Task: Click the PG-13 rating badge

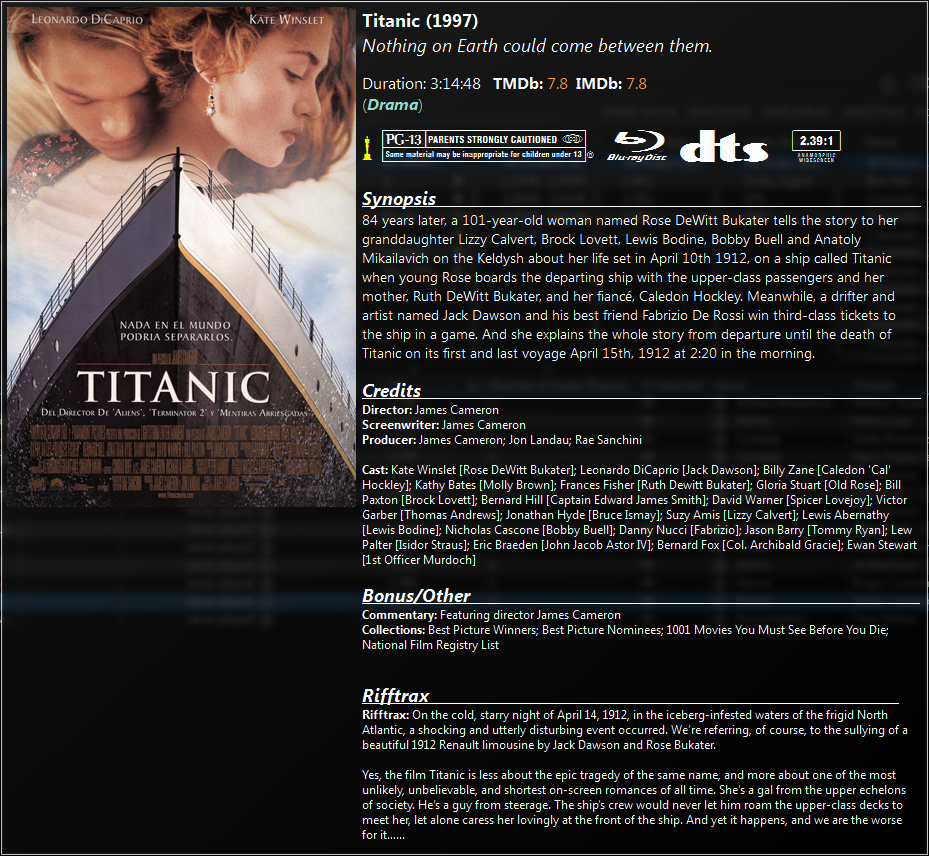Action: point(484,146)
